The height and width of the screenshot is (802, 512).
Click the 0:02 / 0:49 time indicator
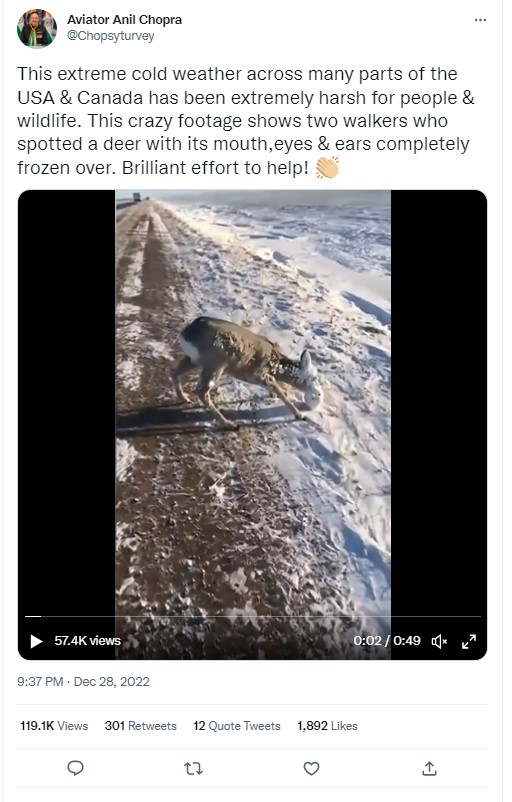[387, 641]
